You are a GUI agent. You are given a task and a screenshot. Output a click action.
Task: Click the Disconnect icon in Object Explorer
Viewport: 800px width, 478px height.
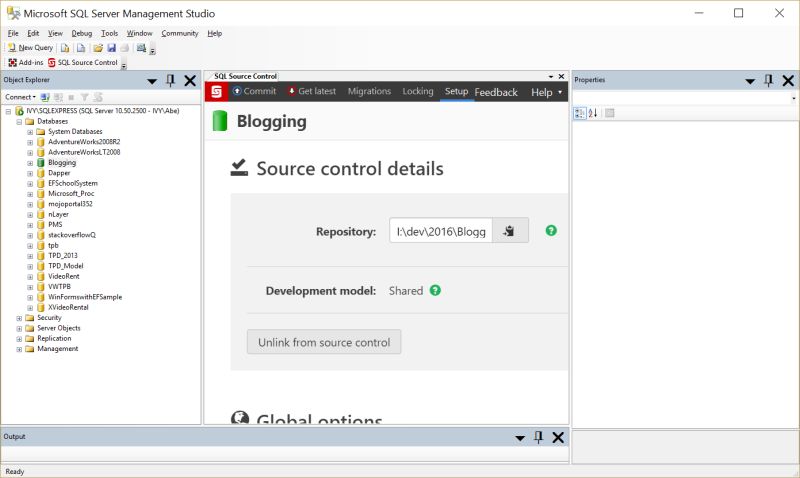[x=59, y=97]
